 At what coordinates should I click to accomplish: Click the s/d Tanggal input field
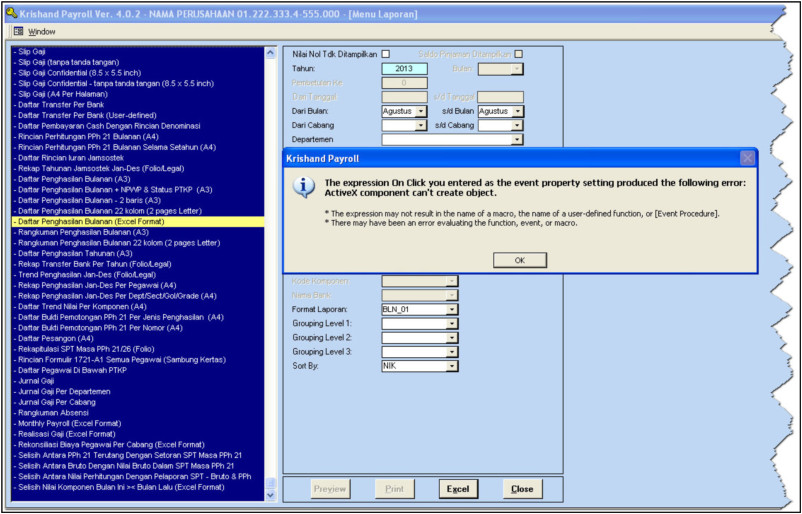click(500, 97)
